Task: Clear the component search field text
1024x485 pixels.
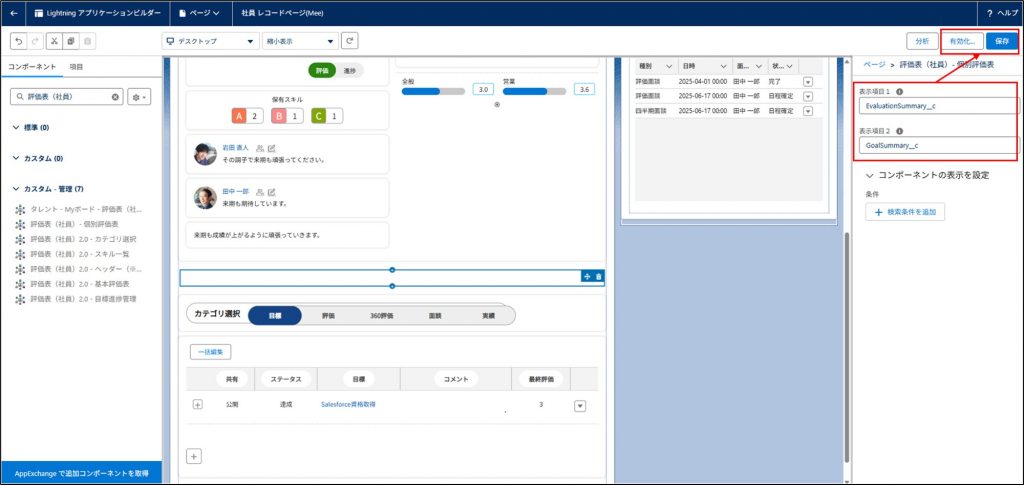Action: [x=116, y=97]
